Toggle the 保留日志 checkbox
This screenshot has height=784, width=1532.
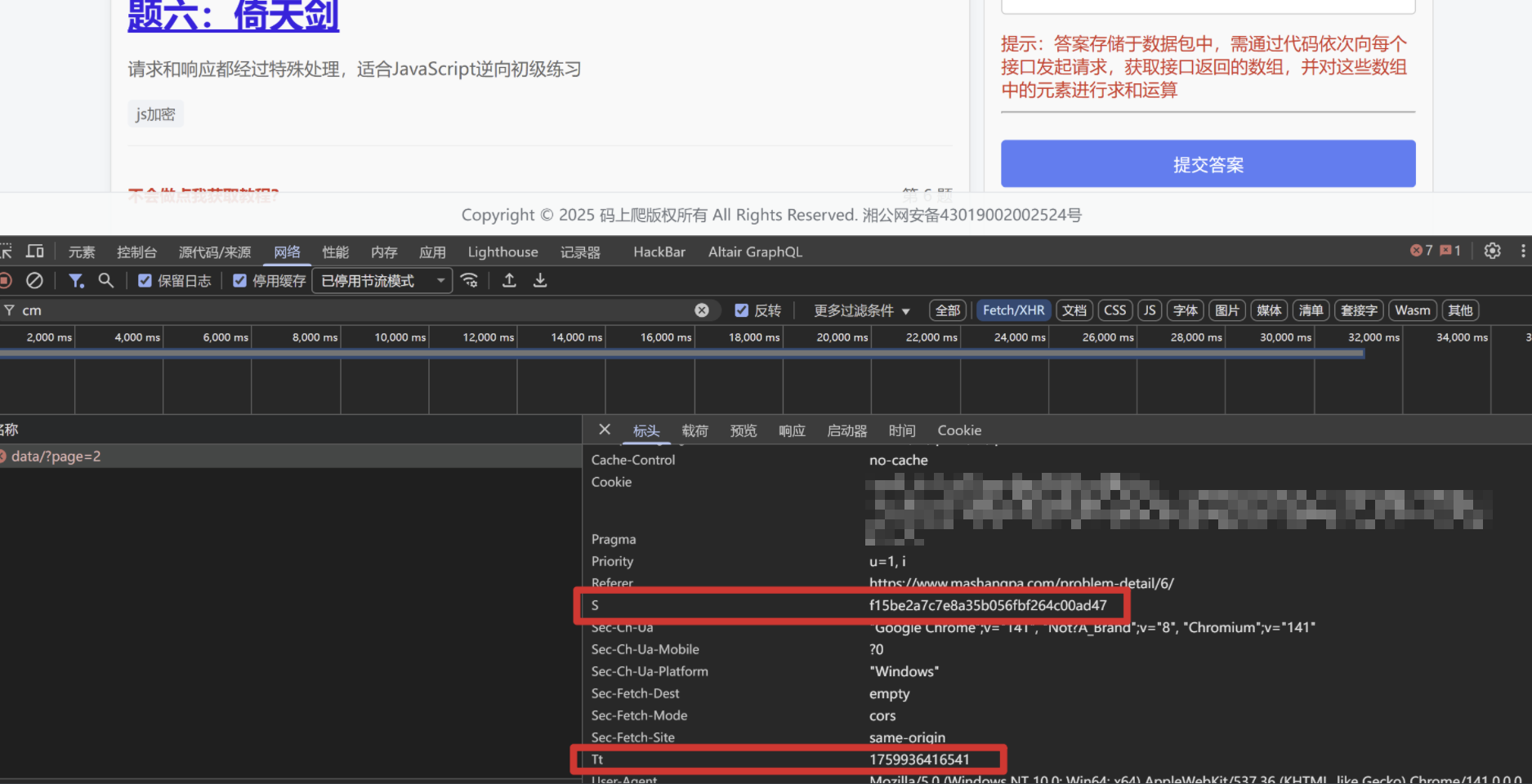click(x=145, y=281)
